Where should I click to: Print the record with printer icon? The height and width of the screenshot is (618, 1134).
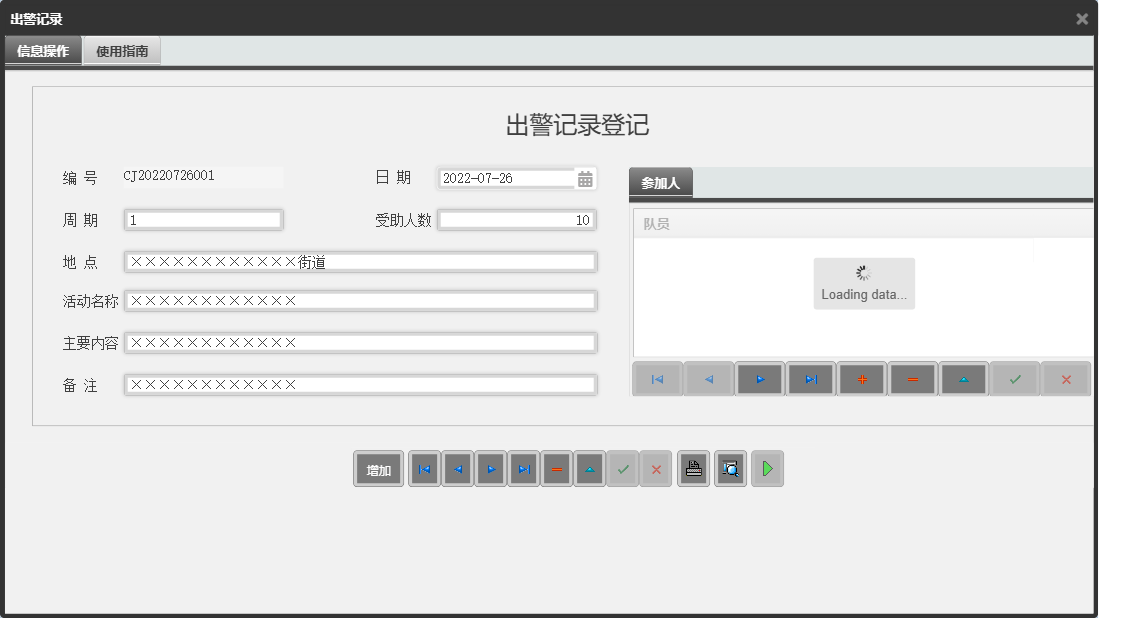694,470
